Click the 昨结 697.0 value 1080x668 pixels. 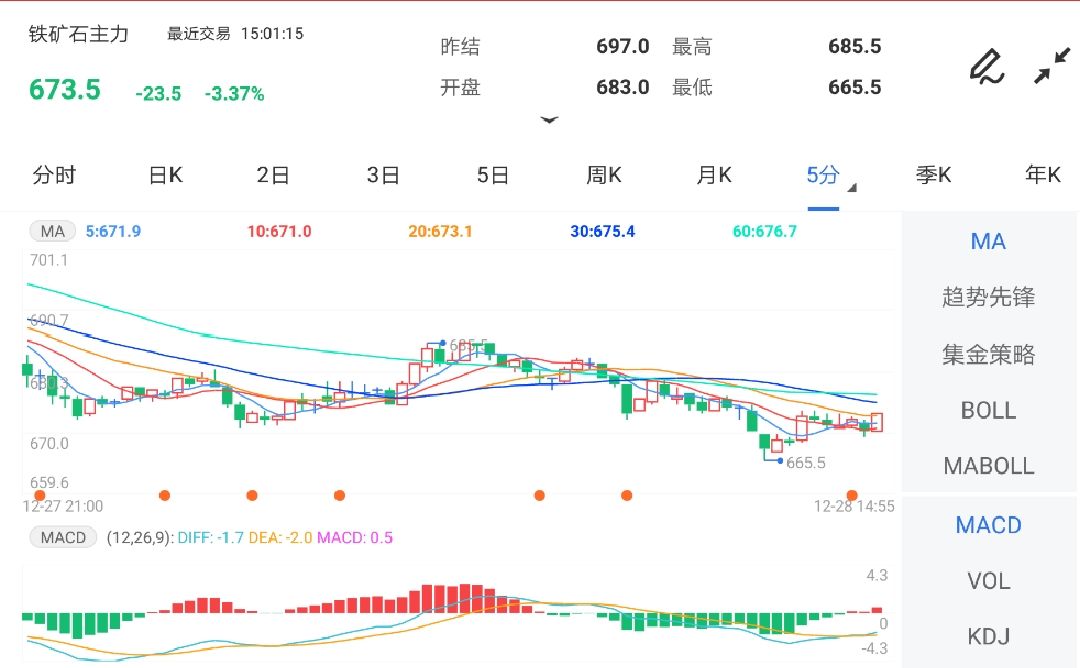(623, 46)
